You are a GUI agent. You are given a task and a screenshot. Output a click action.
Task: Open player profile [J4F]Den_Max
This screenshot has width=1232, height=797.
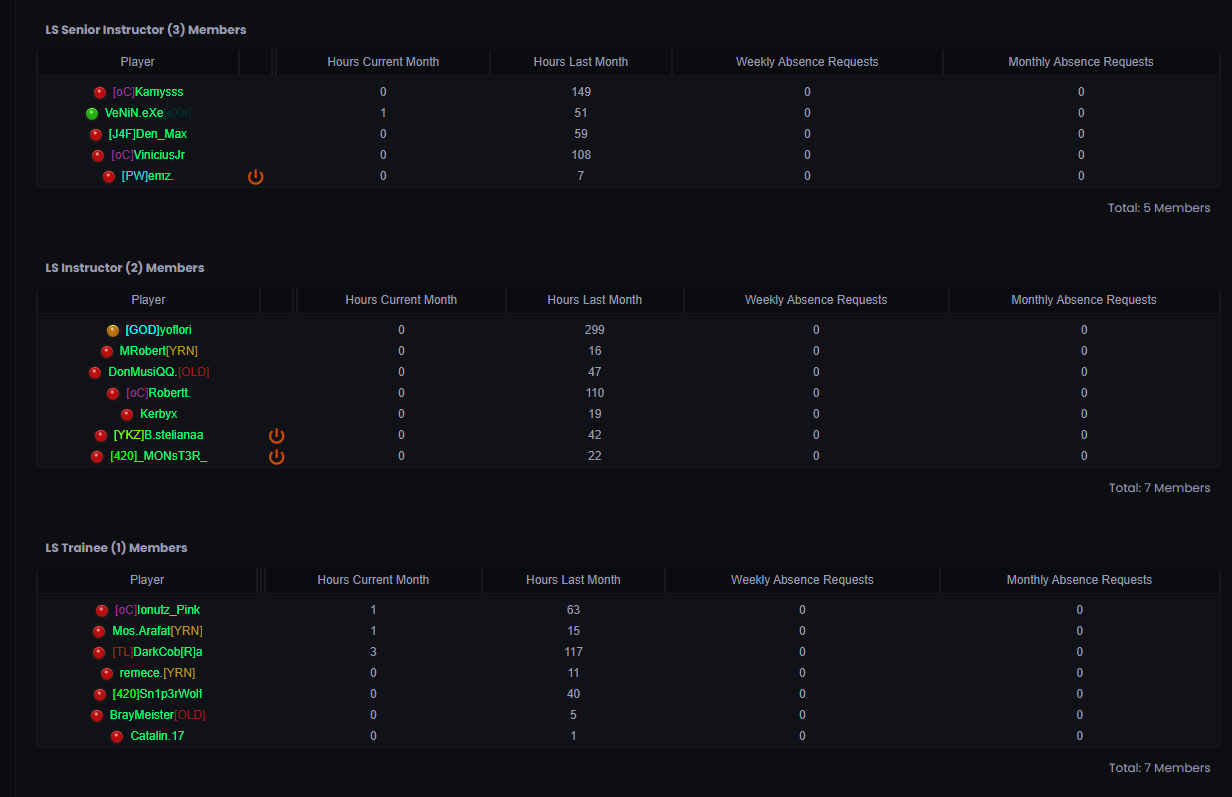point(147,134)
